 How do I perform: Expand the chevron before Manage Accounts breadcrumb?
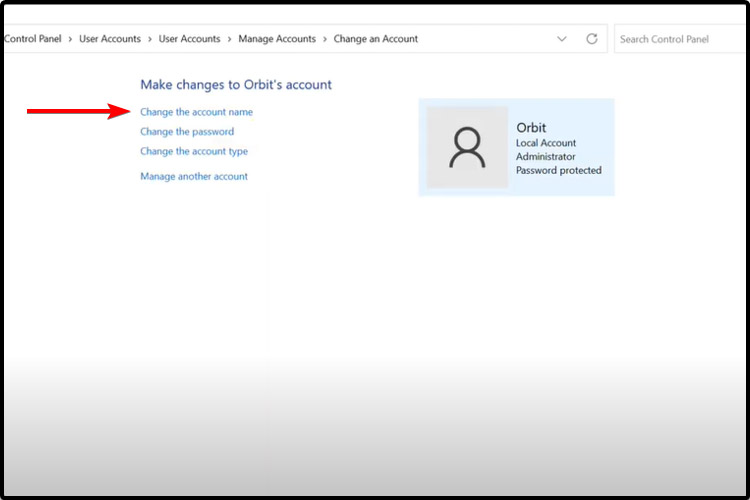[229, 39]
